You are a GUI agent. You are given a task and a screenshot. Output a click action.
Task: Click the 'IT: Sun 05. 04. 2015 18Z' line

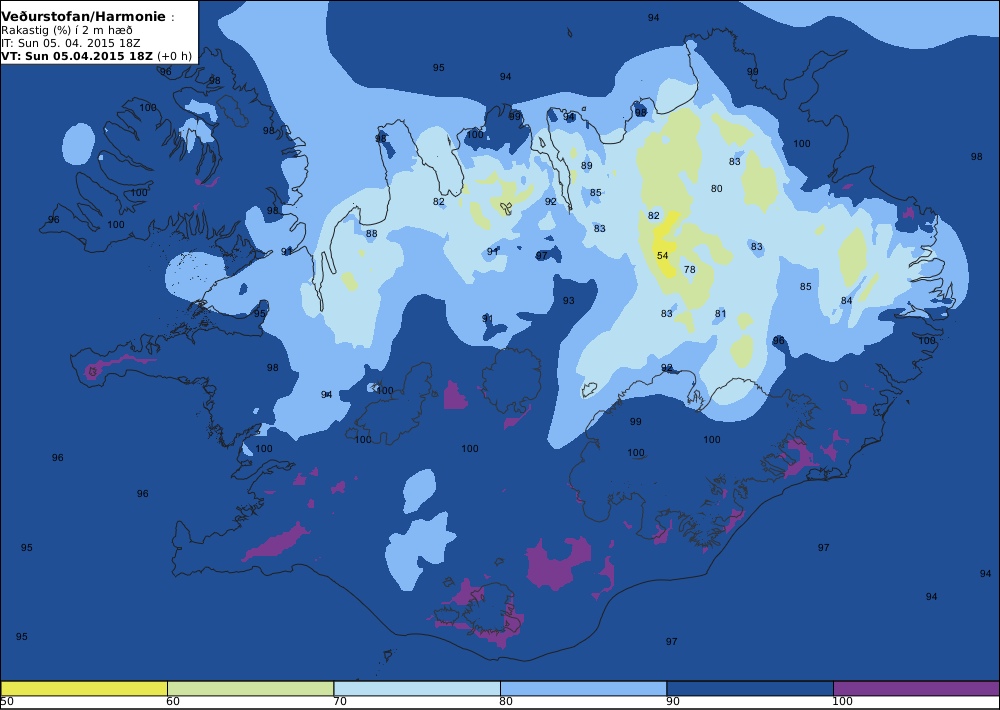coord(71,43)
